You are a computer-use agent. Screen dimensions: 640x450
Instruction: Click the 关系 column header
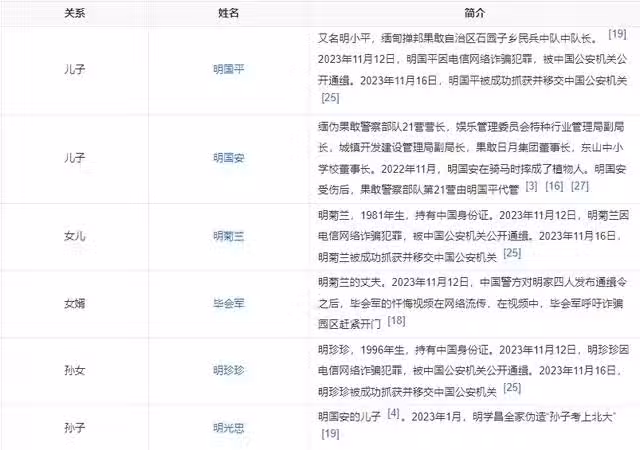(74, 13)
